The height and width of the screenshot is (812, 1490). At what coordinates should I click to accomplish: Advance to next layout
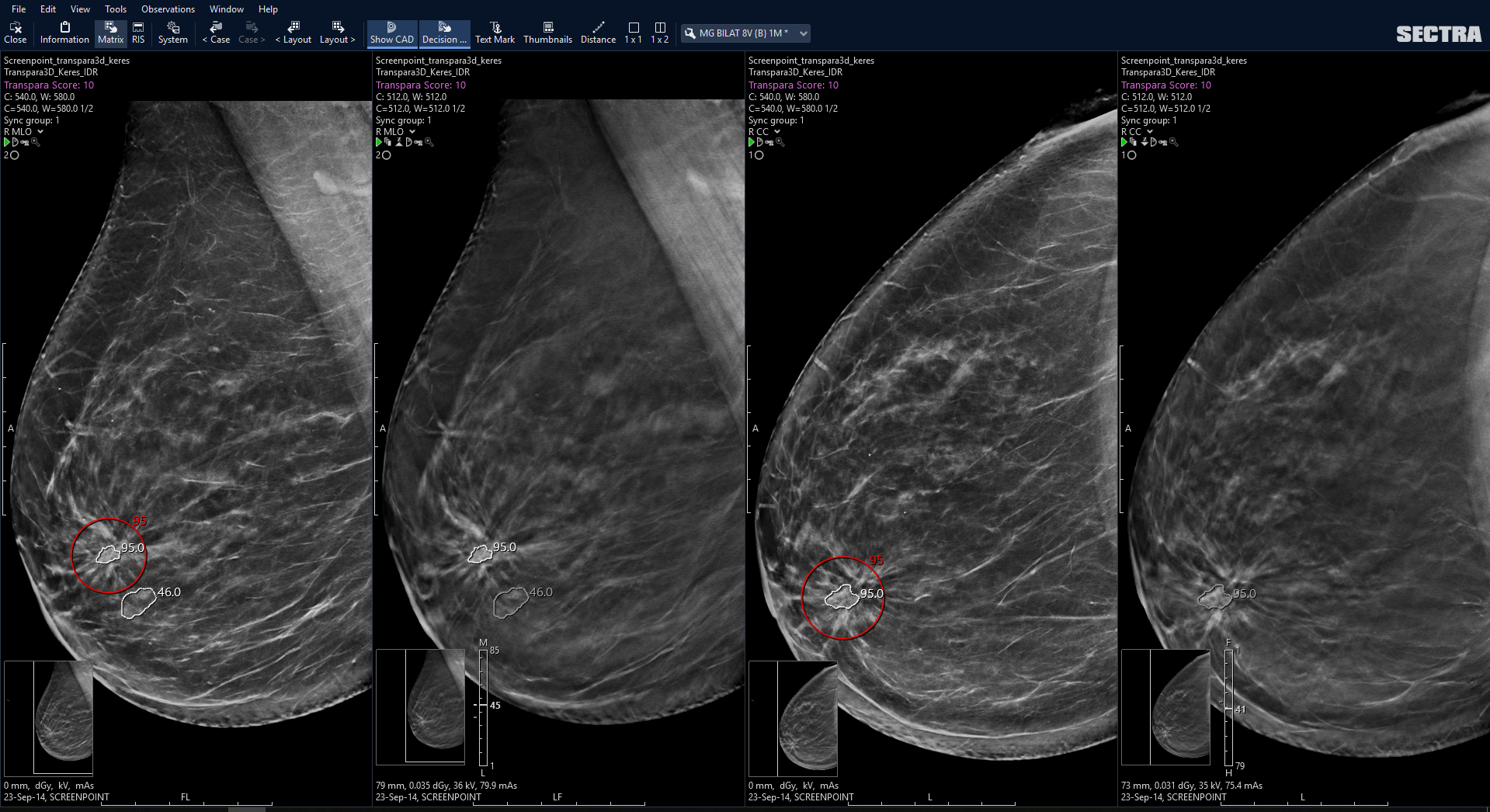pos(337,33)
